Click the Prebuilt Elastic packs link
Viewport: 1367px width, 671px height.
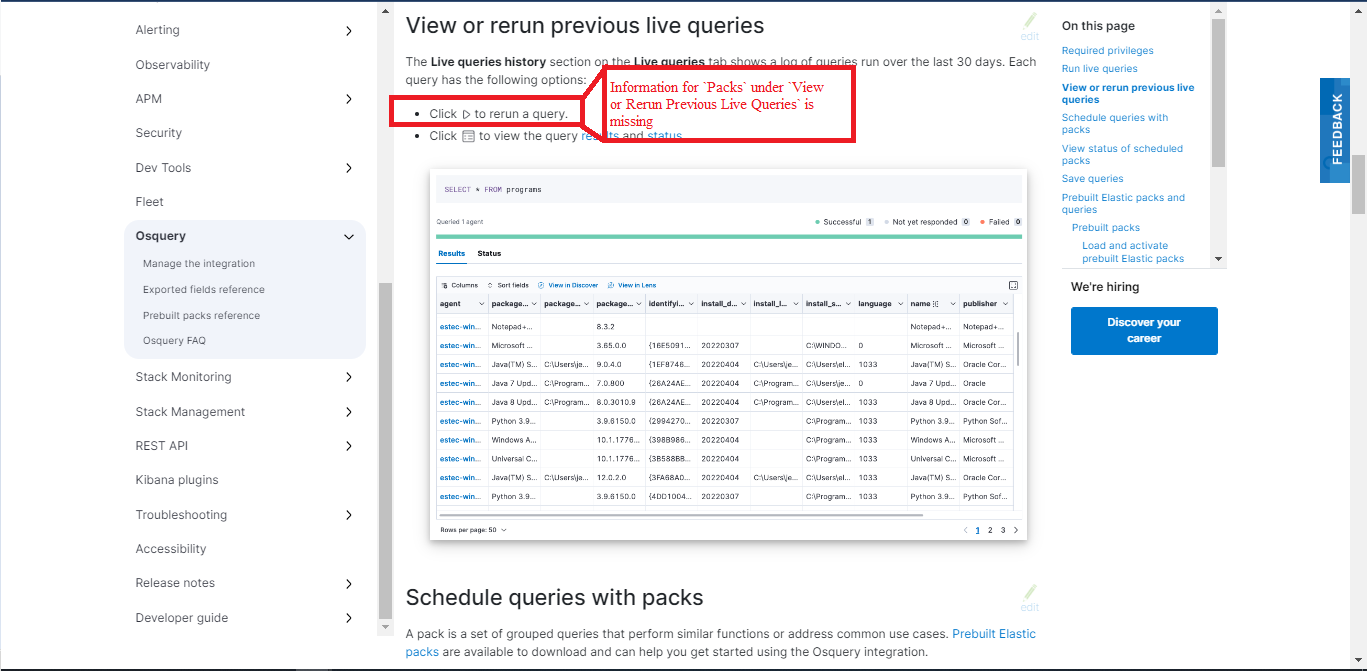[993, 633]
